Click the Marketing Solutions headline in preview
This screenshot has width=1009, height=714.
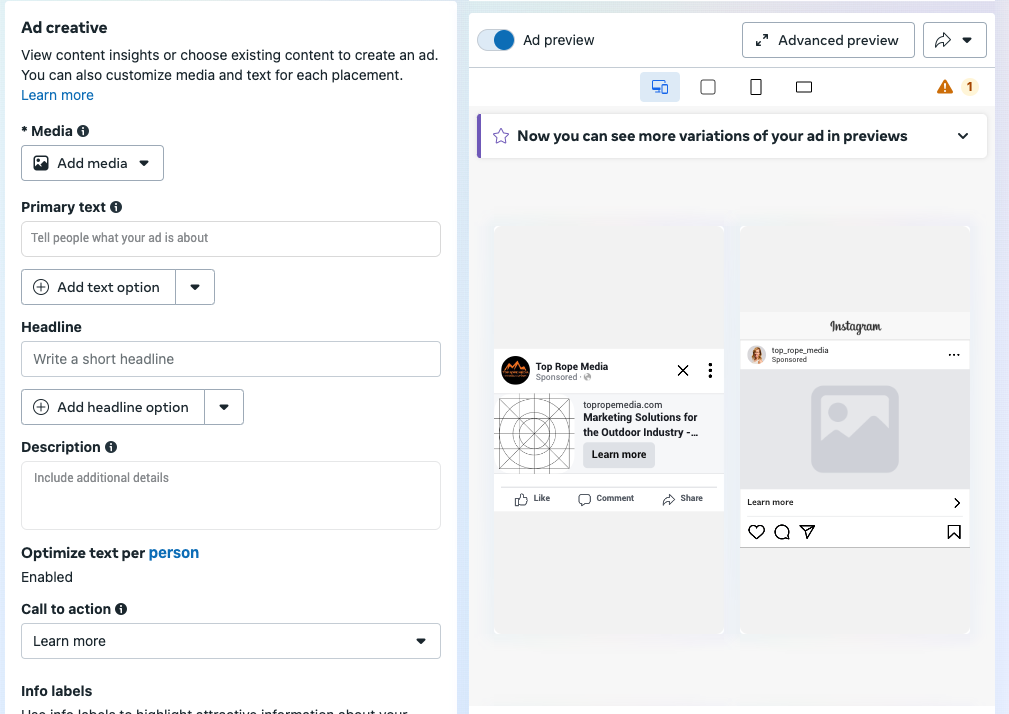(640, 425)
